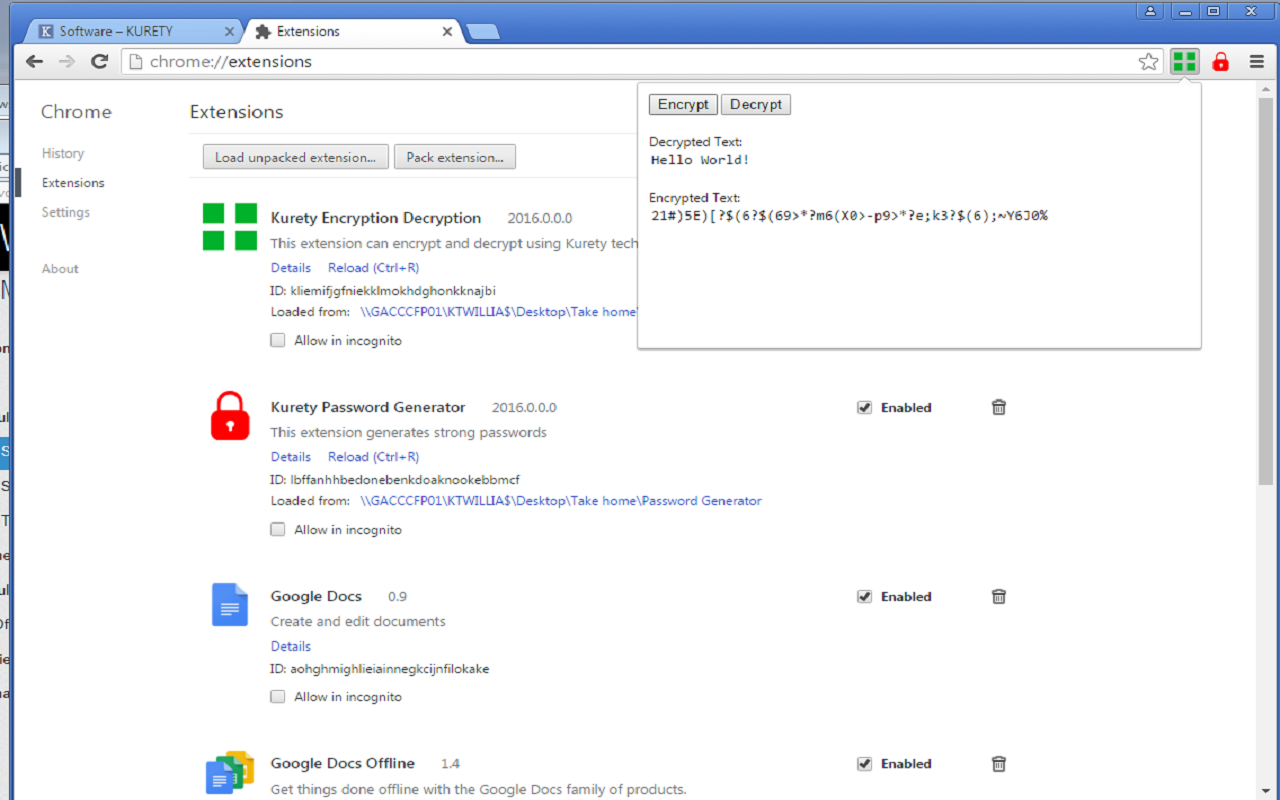Go back with the back arrow
The image size is (1280, 800).
[x=34, y=62]
